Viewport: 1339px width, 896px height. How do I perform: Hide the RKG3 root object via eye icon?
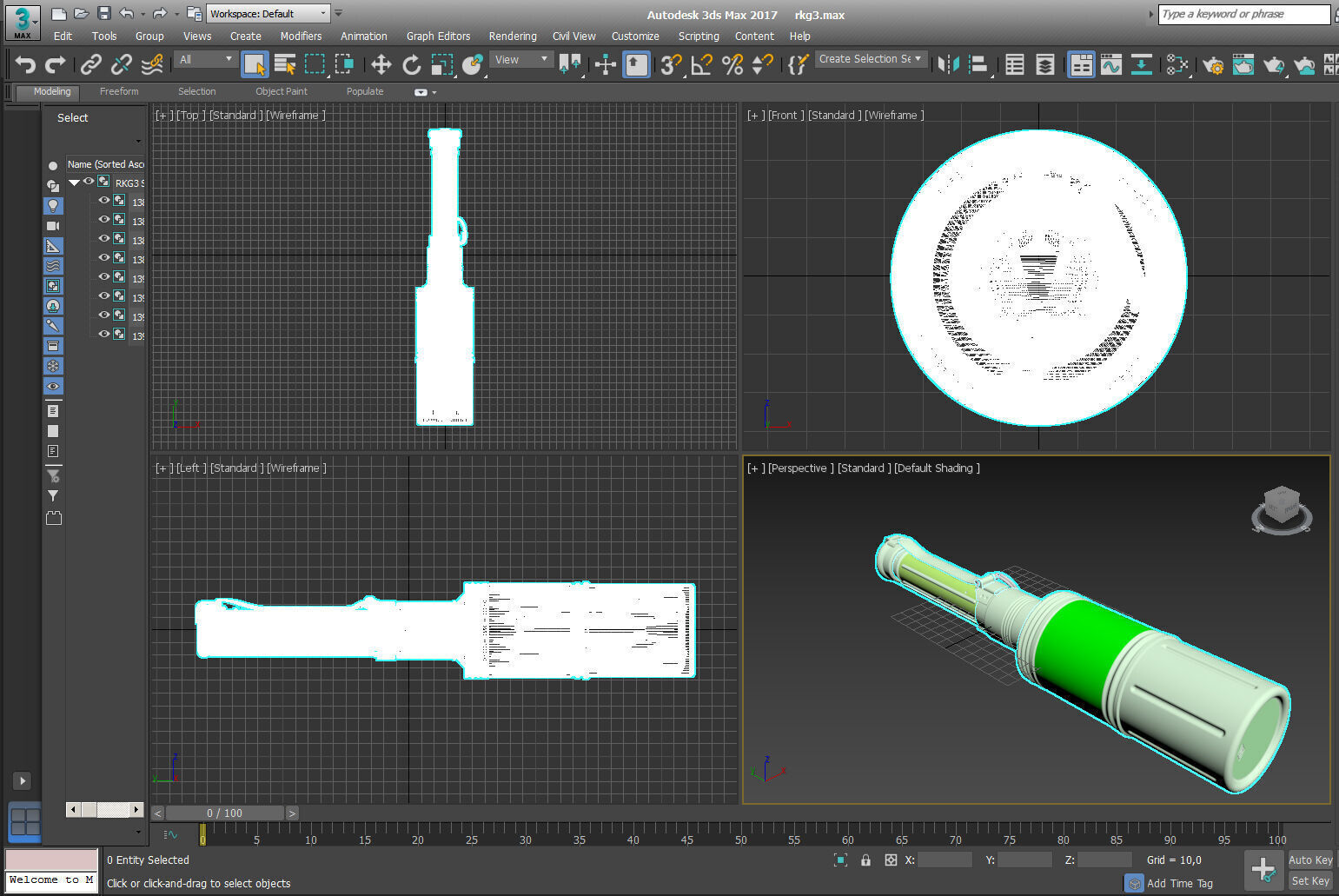(x=89, y=182)
